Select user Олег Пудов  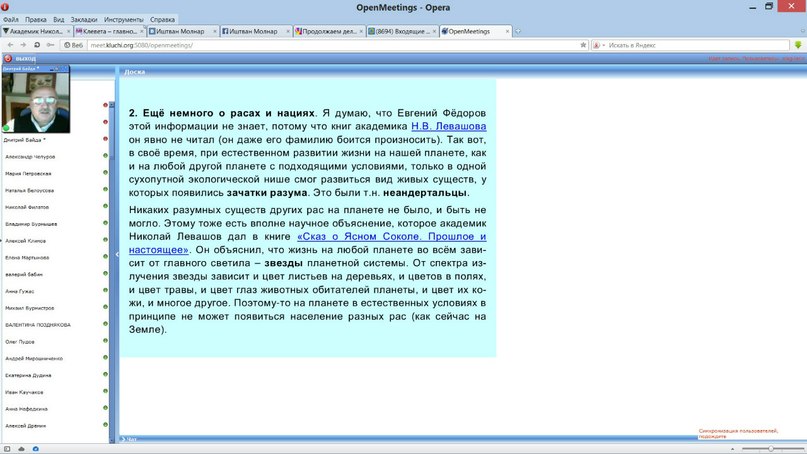click(20, 342)
